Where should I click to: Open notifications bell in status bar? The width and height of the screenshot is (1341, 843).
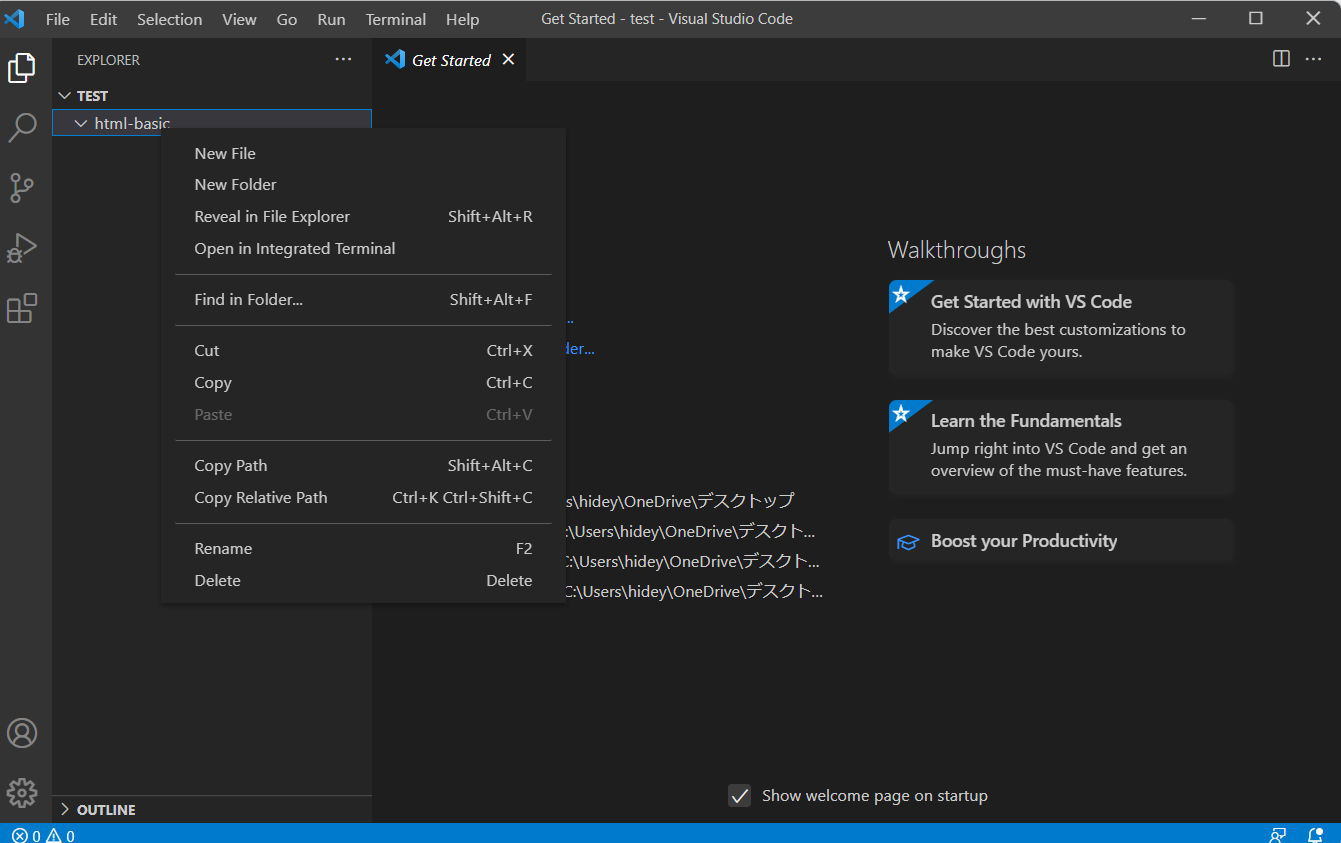(1316, 835)
